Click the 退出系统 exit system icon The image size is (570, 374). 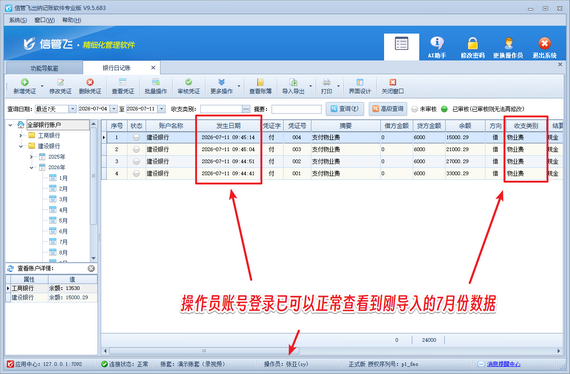544,43
